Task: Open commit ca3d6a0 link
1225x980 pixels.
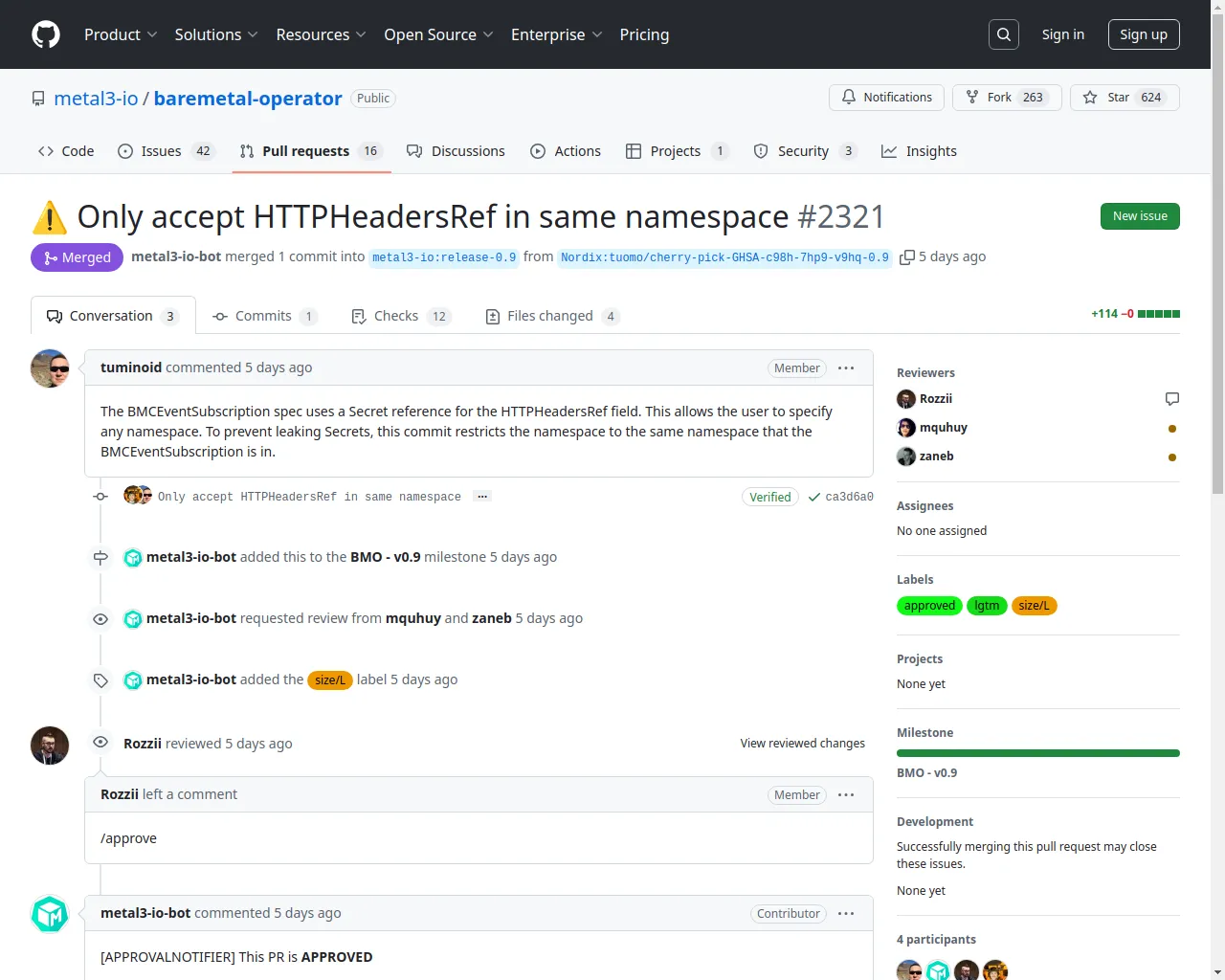Action: (849, 497)
